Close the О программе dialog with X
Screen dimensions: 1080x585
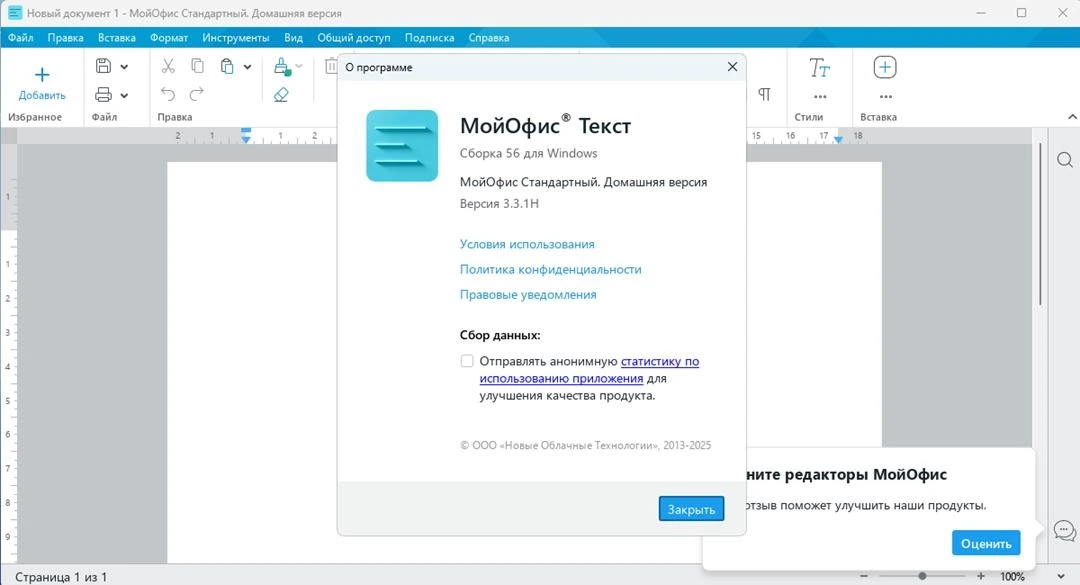(x=732, y=67)
